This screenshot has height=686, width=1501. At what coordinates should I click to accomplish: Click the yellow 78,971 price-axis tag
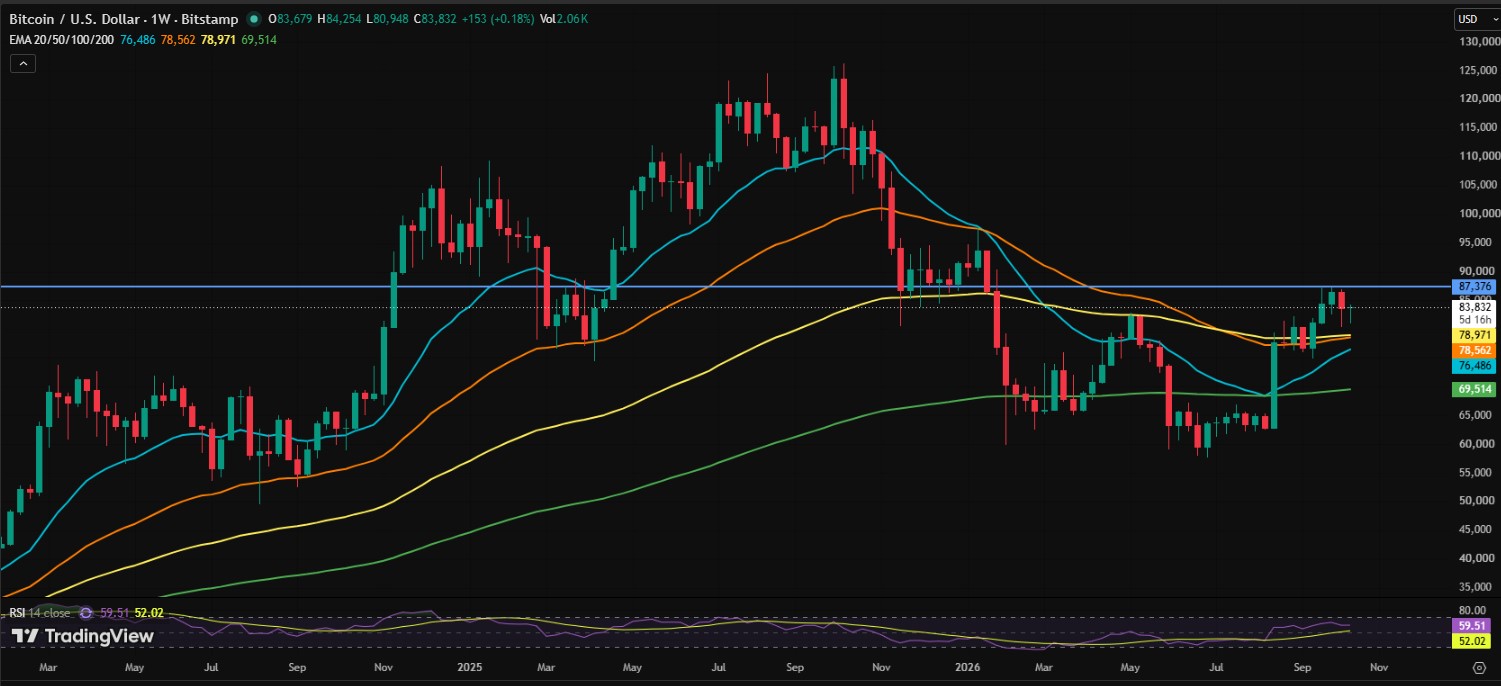(1475, 335)
